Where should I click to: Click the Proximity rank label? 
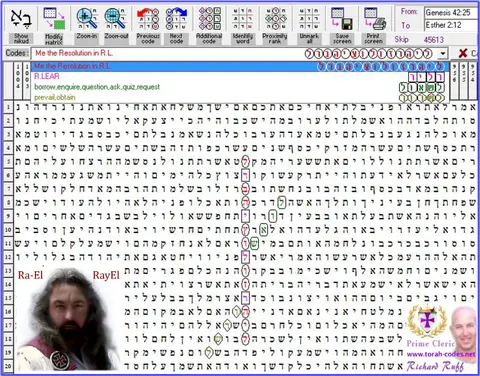pos(275,39)
